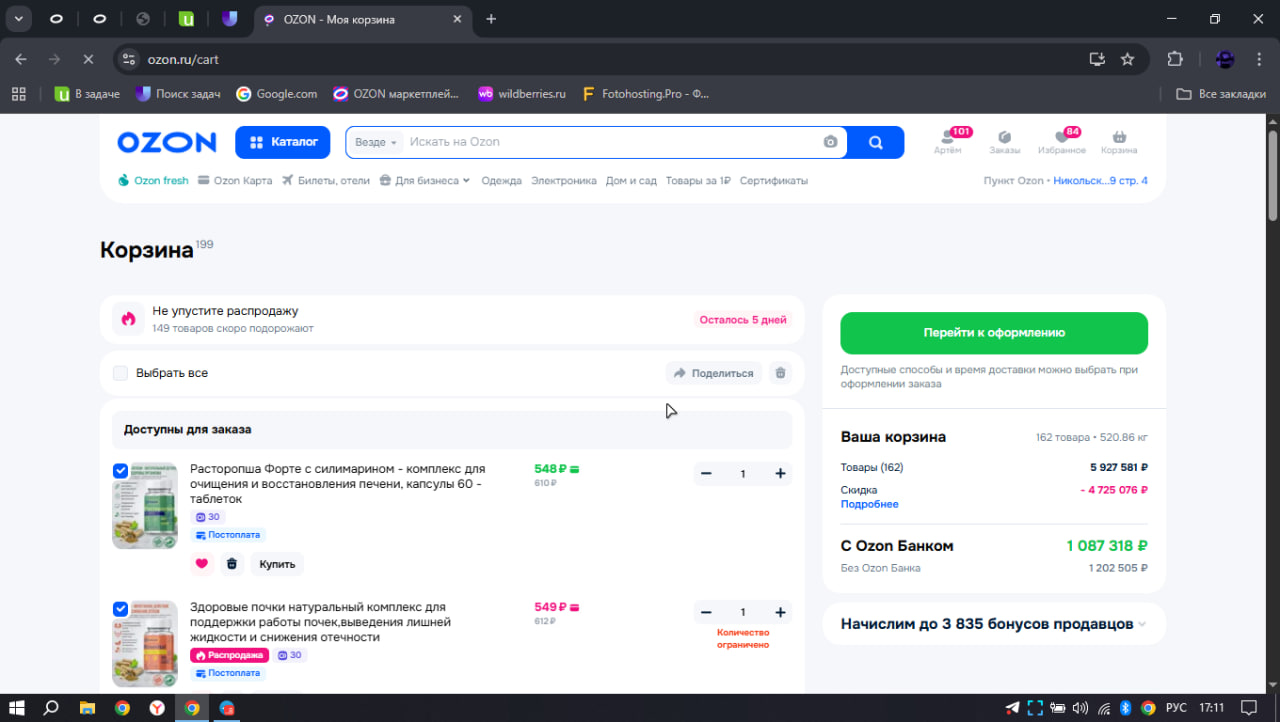
Task: Click the Подробнее discount details link
Action: coord(869,504)
